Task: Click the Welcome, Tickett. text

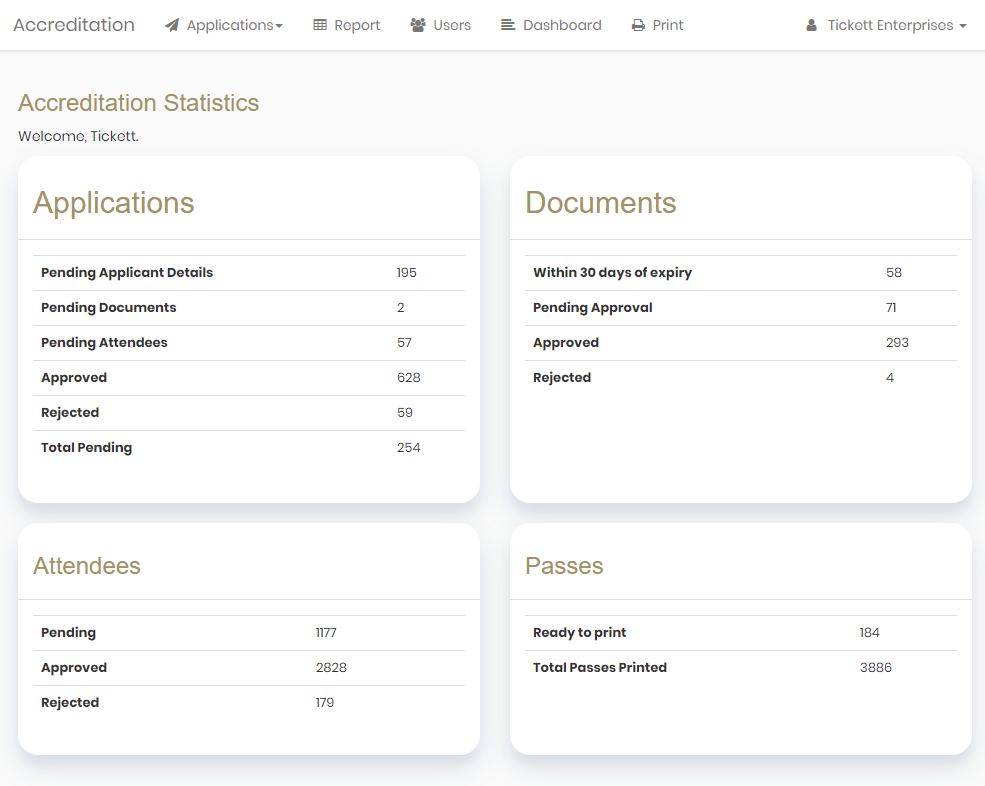Action: pyautogui.click(x=79, y=136)
